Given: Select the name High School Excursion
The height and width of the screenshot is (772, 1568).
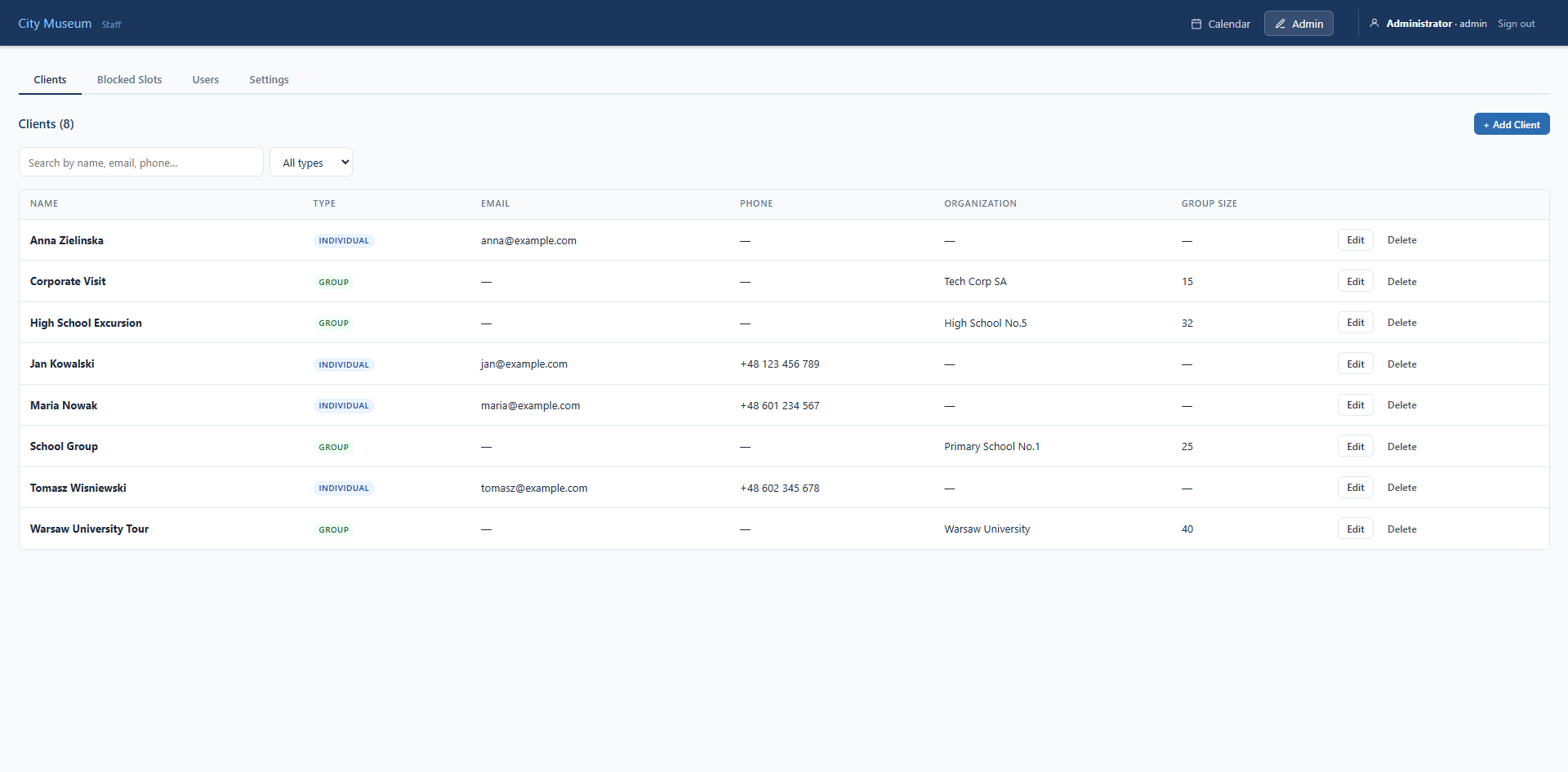Looking at the screenshot, I should tap(86, 323).
